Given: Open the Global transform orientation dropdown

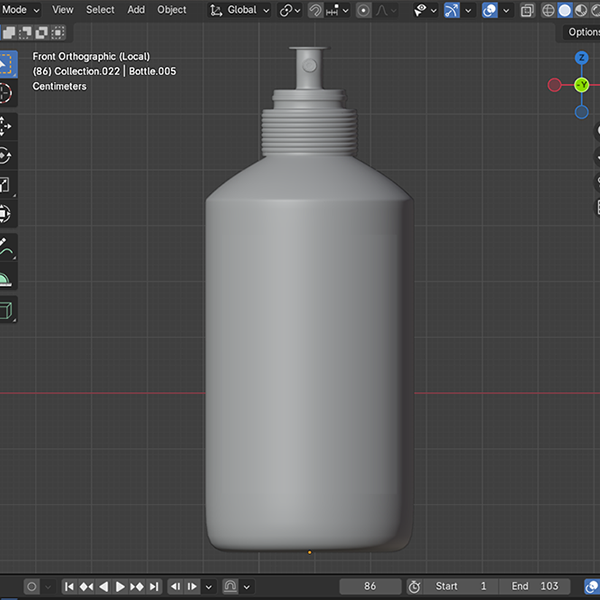Looking at the screenshot, I should tap(240, 10).
